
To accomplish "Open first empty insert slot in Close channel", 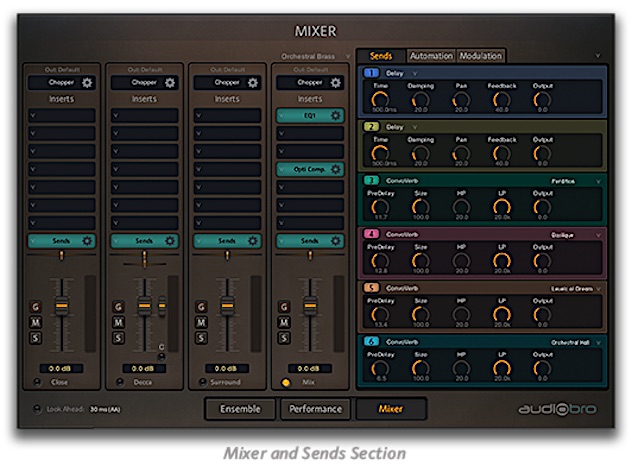I will pyautogui.click(x=62, y=116).
